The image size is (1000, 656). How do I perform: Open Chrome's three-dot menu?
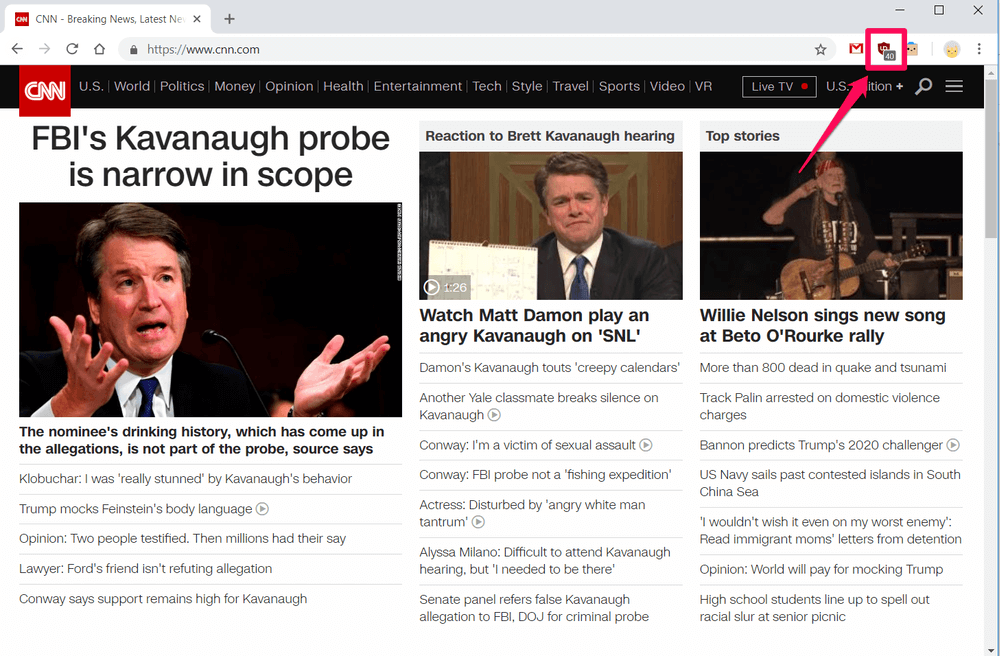[x=979, y=49]
